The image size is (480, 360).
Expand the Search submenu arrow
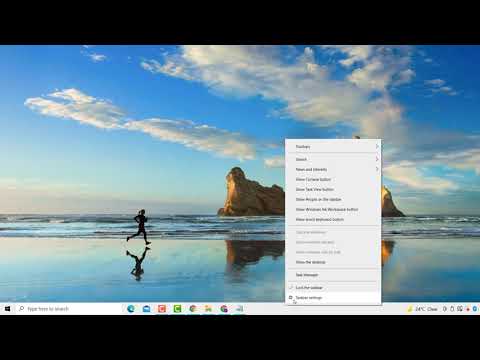pyautogui.click(x=377, y=159)
